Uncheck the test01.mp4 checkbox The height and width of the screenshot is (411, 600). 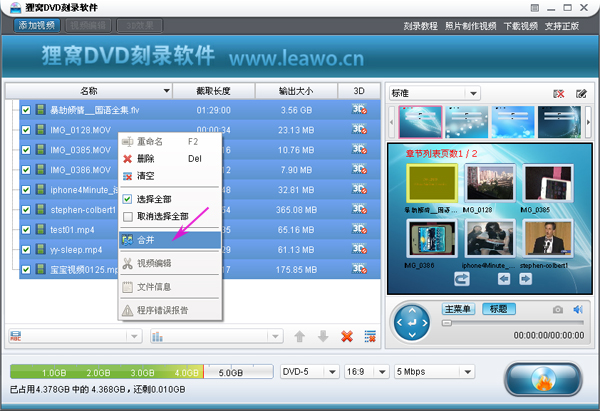(x=26, y=230)
